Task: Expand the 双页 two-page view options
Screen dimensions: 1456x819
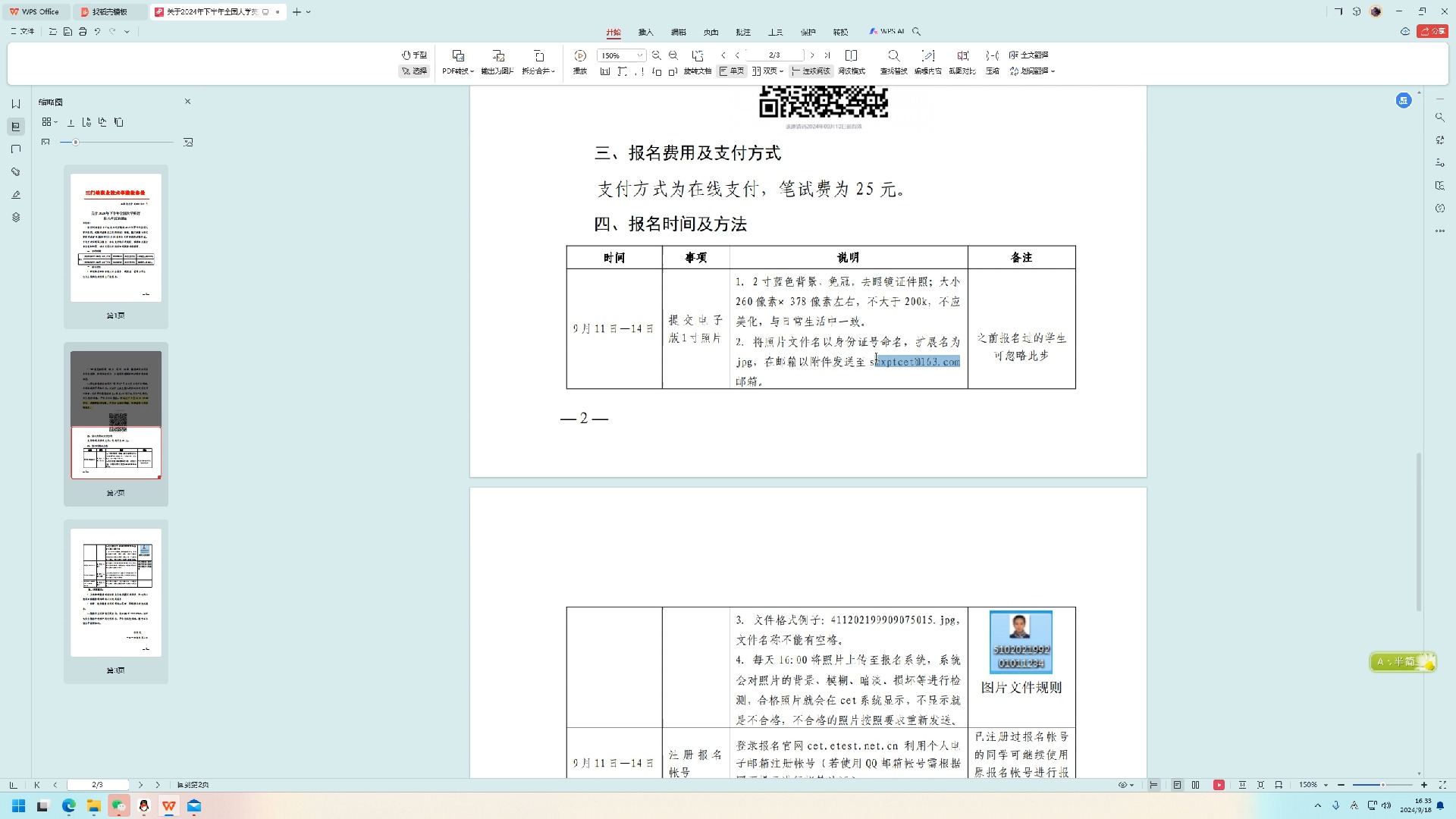Action: (x=781, y=71)
